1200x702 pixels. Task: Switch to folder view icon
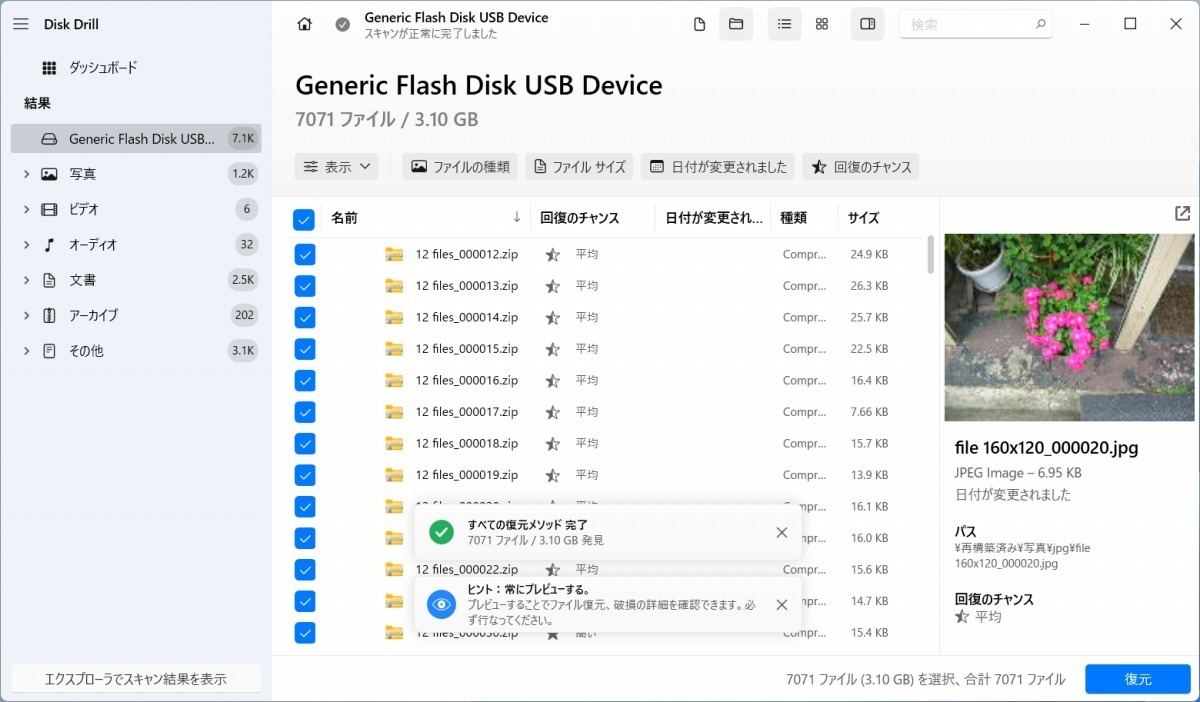pos(736,24)
